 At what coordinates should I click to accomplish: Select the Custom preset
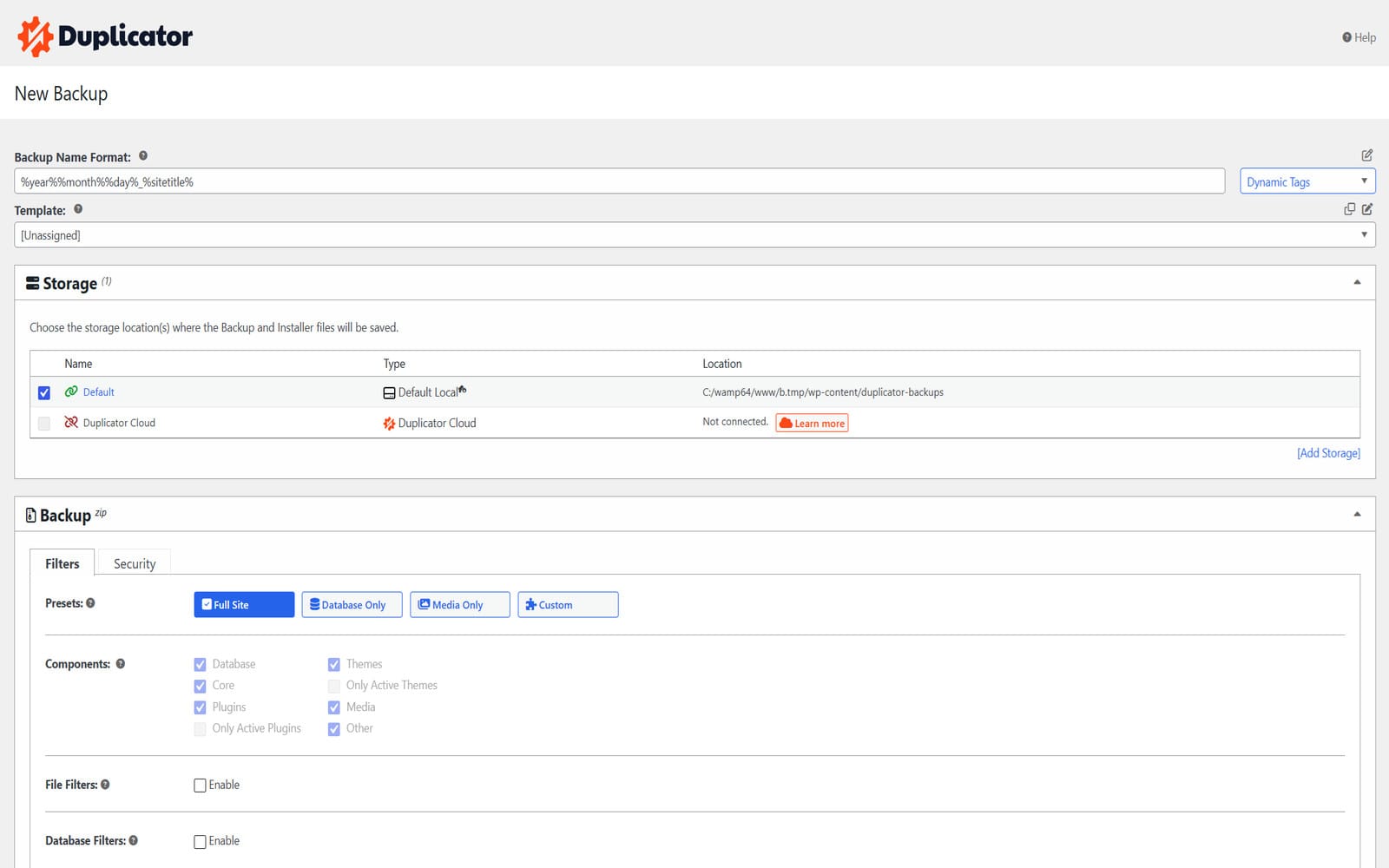coord(568,605)
